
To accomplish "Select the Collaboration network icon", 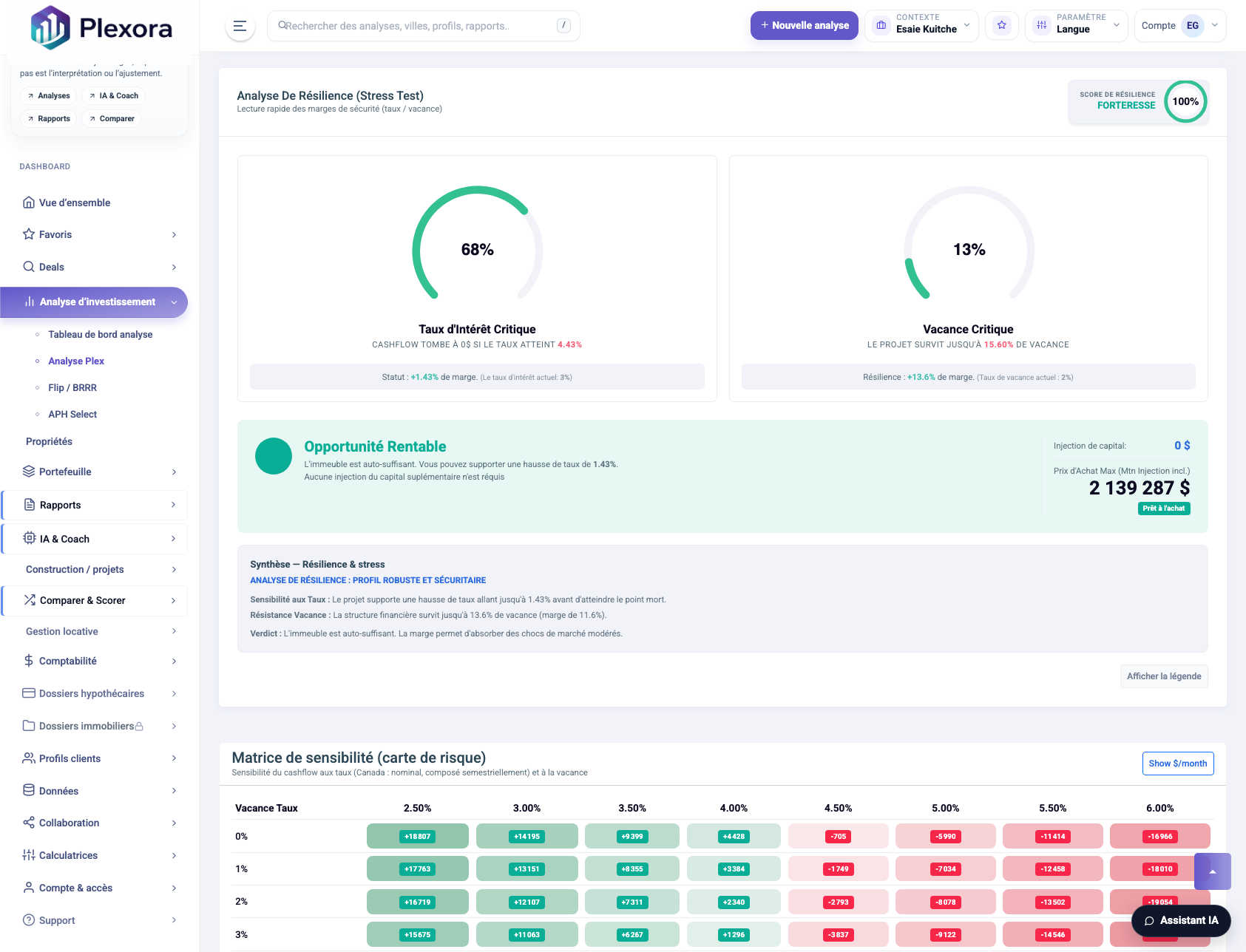I will click(28, 823).
